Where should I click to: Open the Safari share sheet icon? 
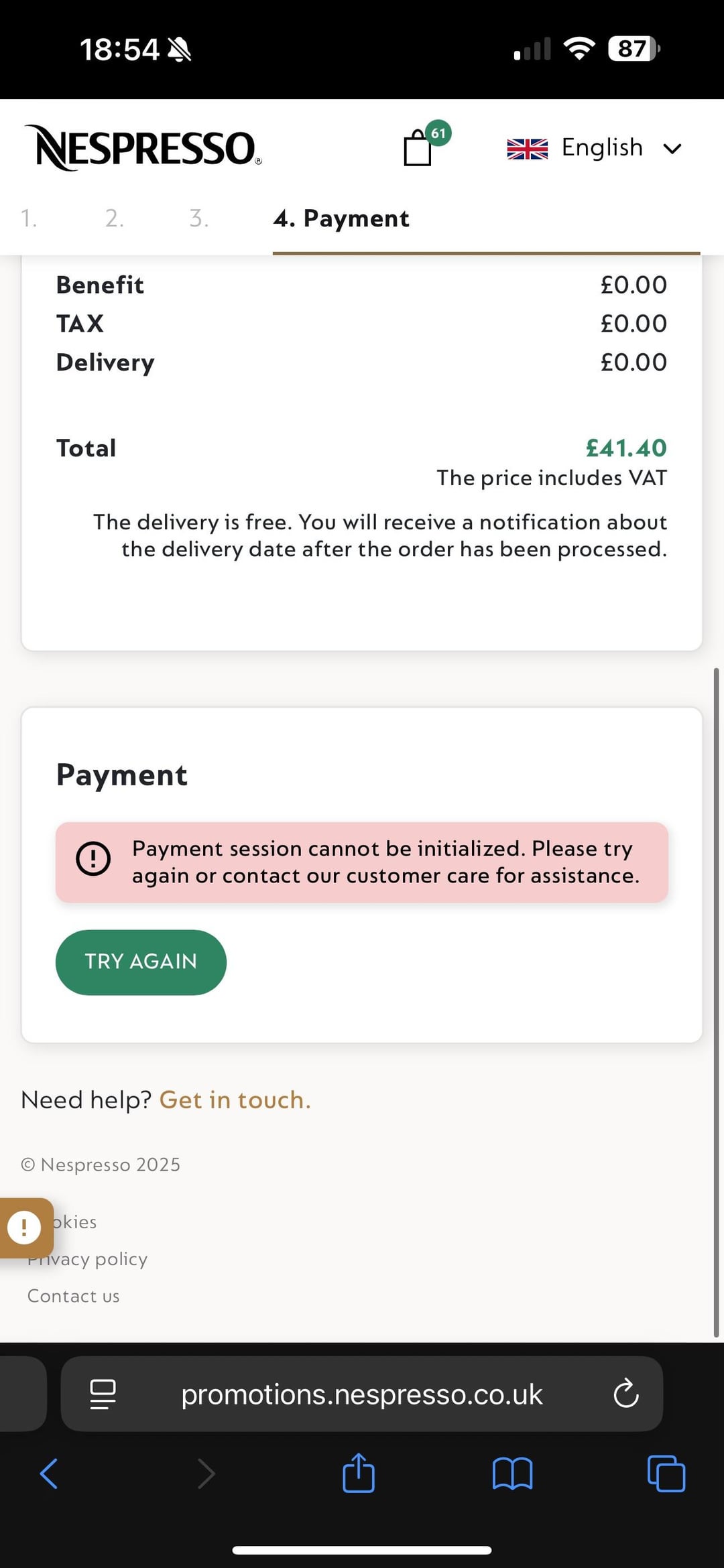359,1472
